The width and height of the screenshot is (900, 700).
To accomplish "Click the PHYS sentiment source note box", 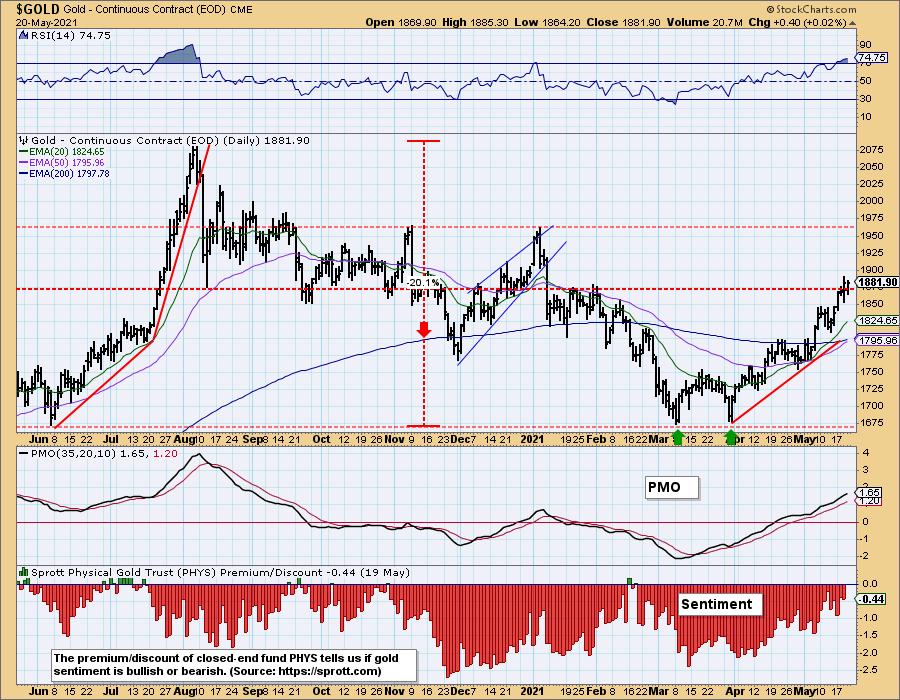I will click(234, 664).
